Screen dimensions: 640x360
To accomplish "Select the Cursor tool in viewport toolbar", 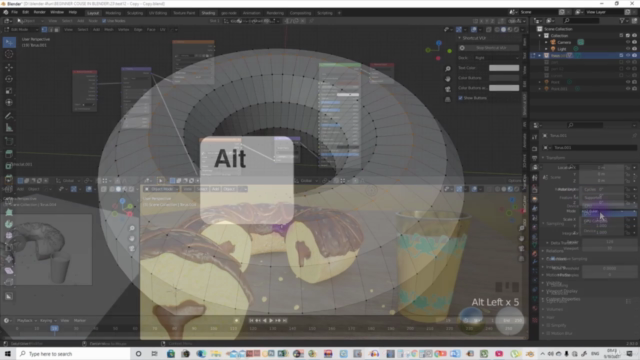I will 9,54.
